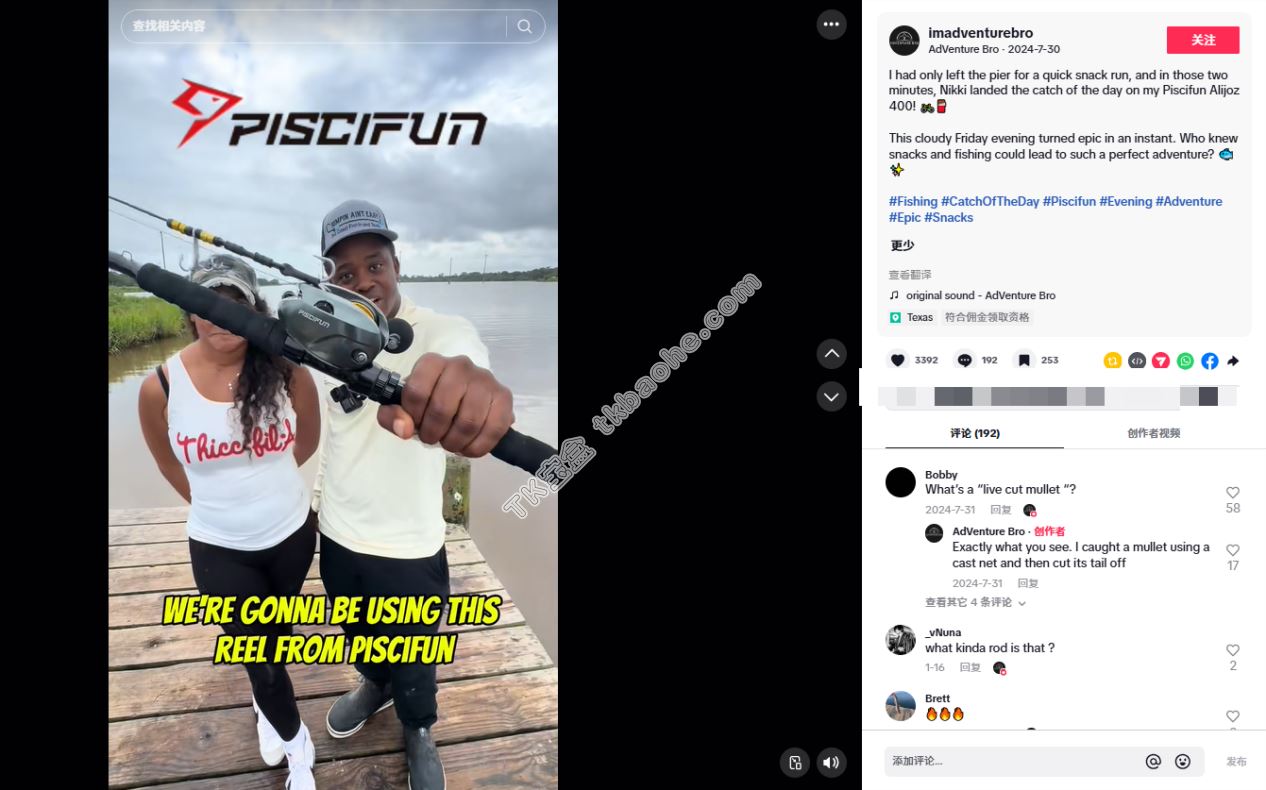The width and height of the screenshot is (1266, 790).
Task: Mute the video sound
Action: (831, 763)
